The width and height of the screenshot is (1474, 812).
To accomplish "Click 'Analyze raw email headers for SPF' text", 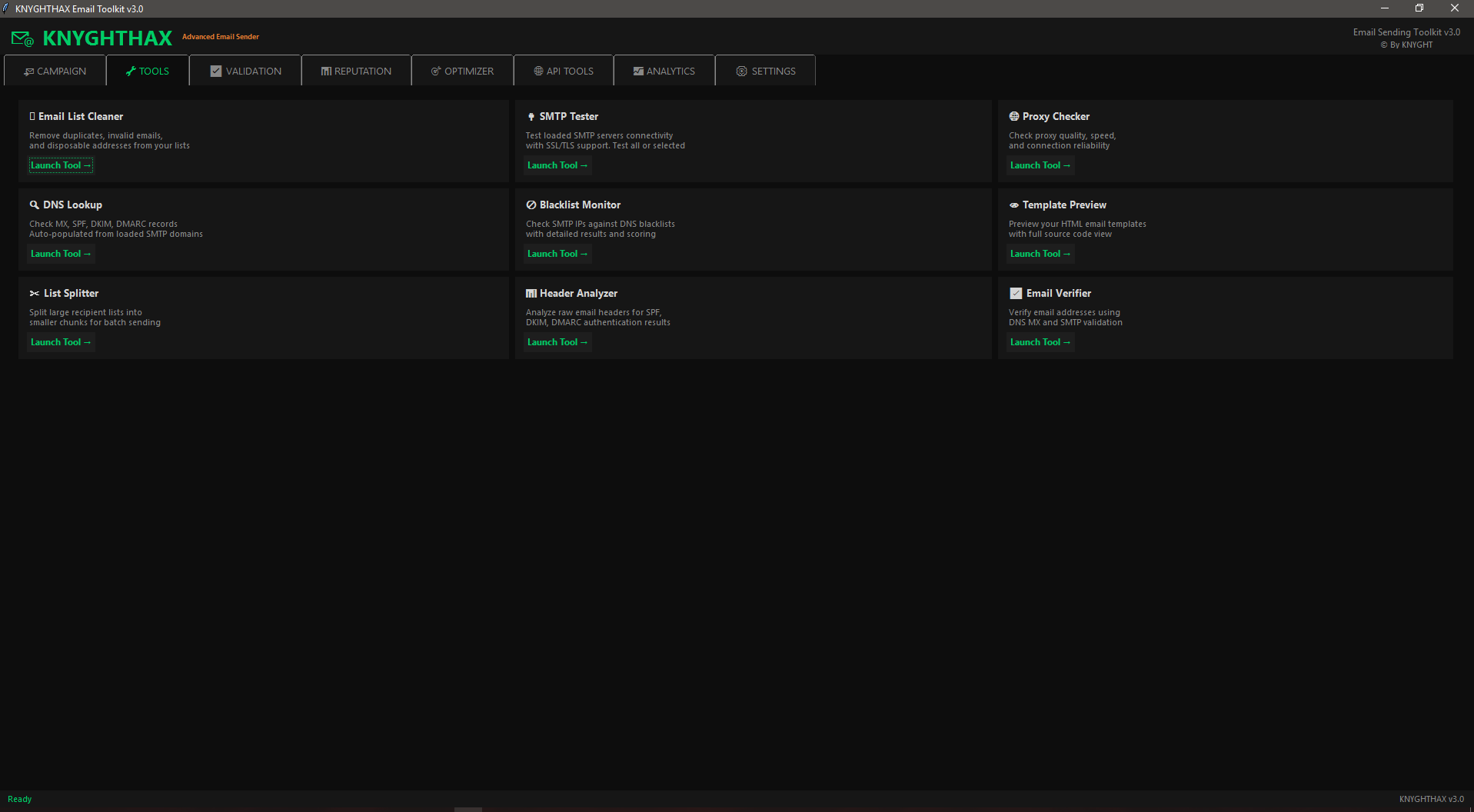I will tap(594, 312).
